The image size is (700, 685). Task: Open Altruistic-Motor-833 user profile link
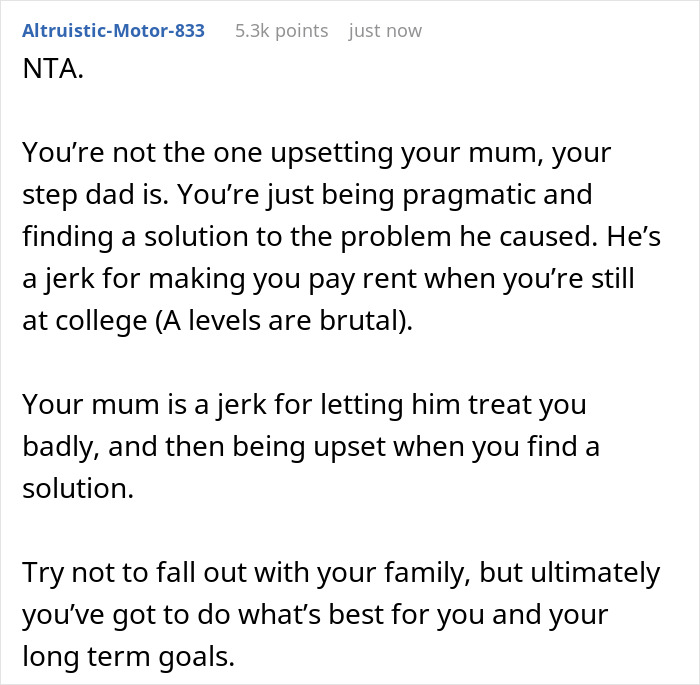coord(113,31)
